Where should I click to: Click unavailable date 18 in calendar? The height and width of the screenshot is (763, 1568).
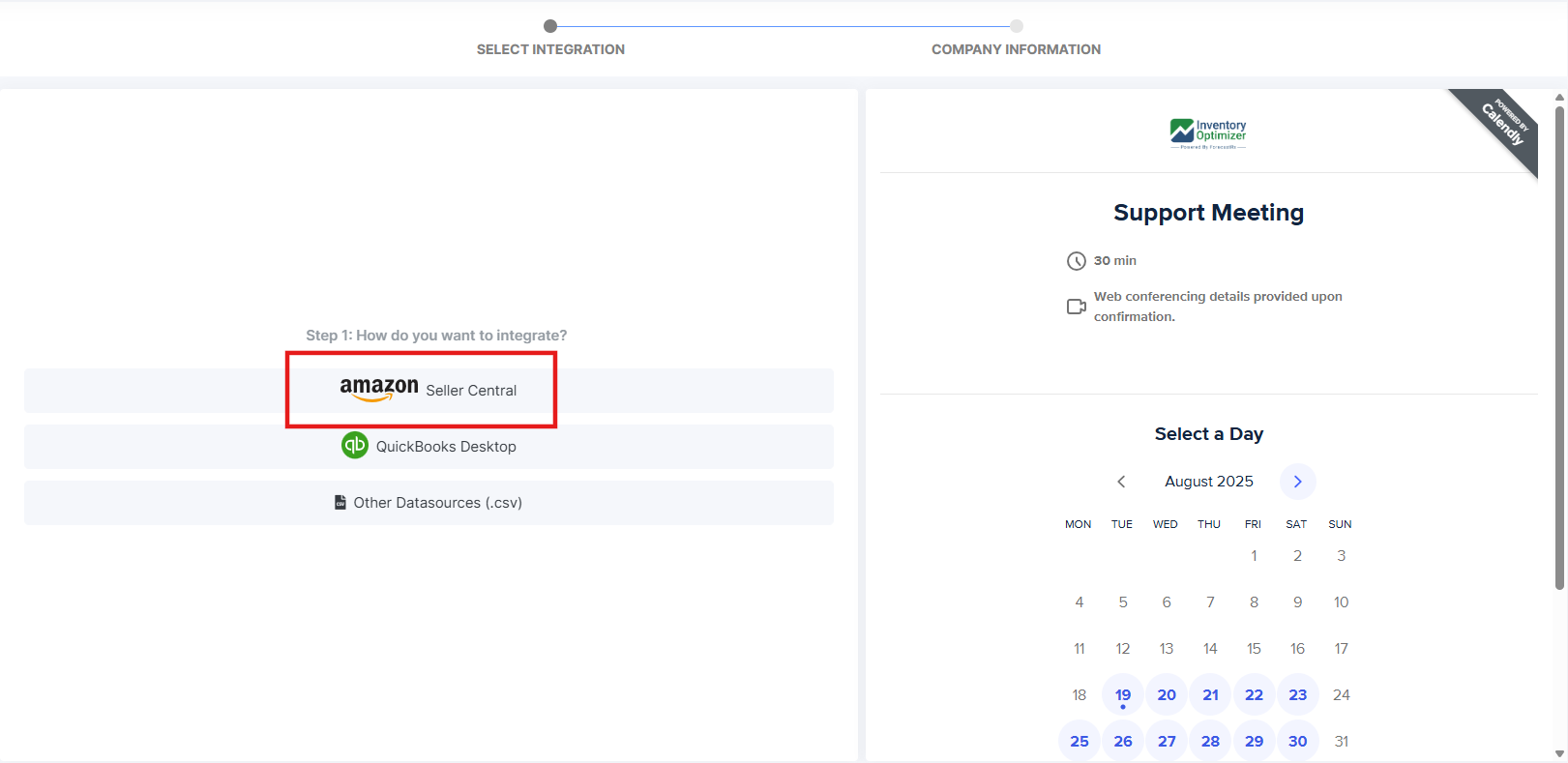point(1080,694)
